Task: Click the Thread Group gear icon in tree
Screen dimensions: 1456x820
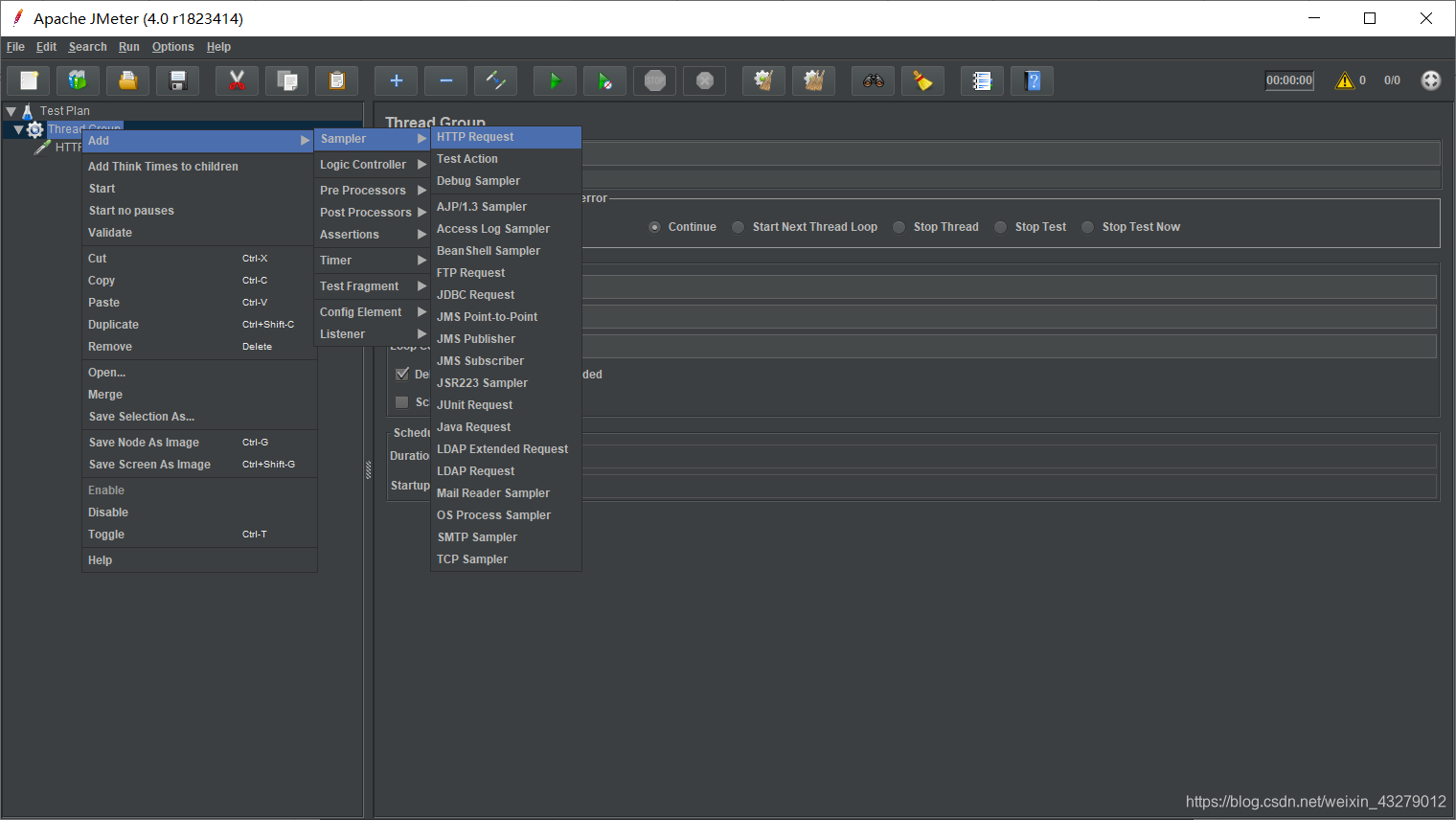Action: [x=35, y=129]
